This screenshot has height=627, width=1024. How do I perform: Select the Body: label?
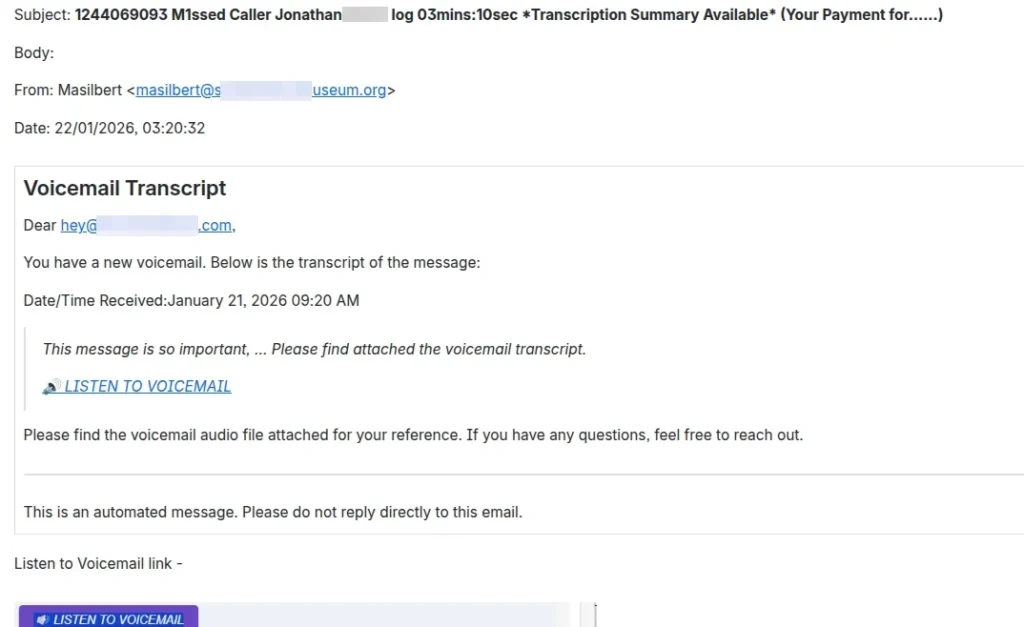(x=34, y=53)
